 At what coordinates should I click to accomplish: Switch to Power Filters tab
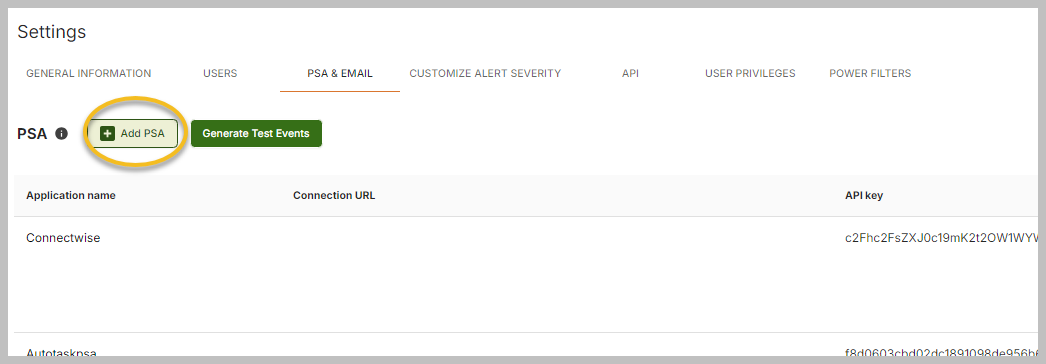(870, 73)
